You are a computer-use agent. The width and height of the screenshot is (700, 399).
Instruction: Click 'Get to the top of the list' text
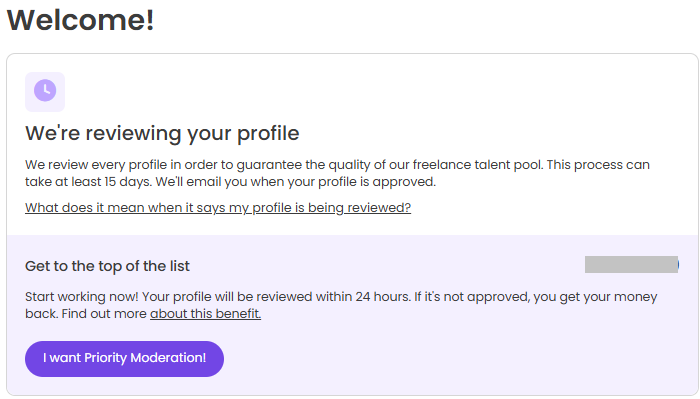[107, 266]
